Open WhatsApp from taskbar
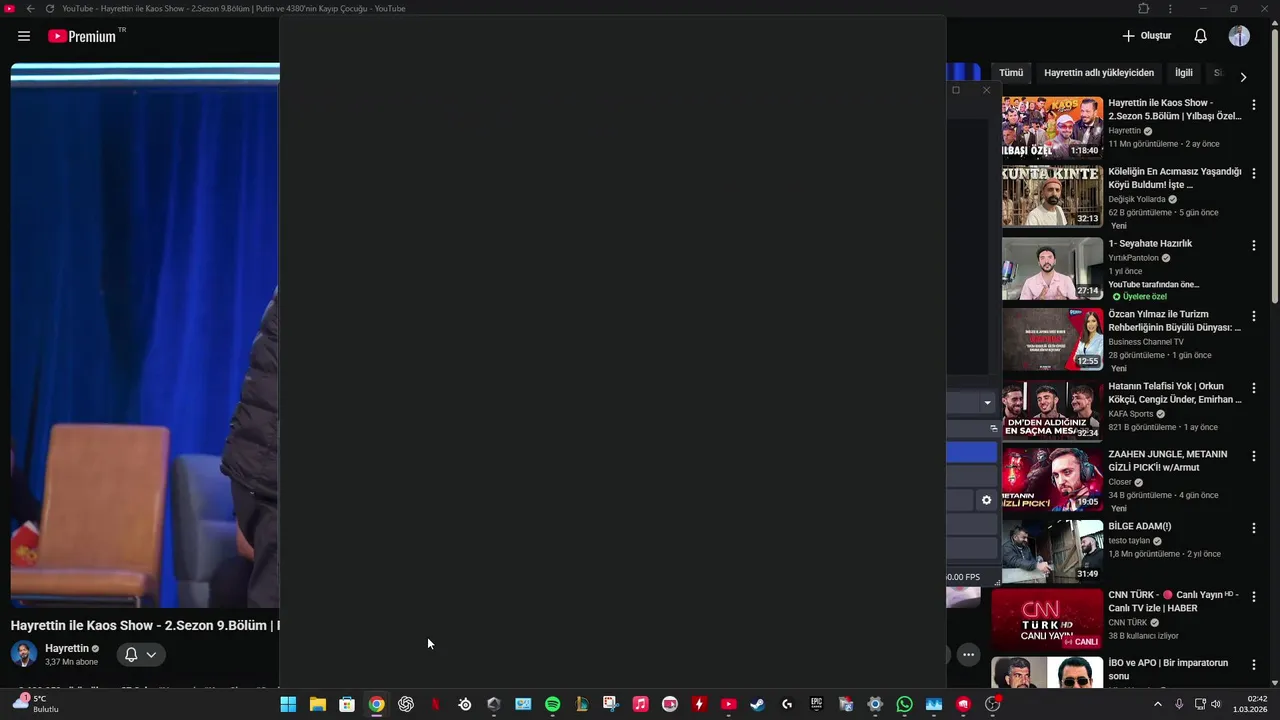1280x720 pixels. [905, 704]
